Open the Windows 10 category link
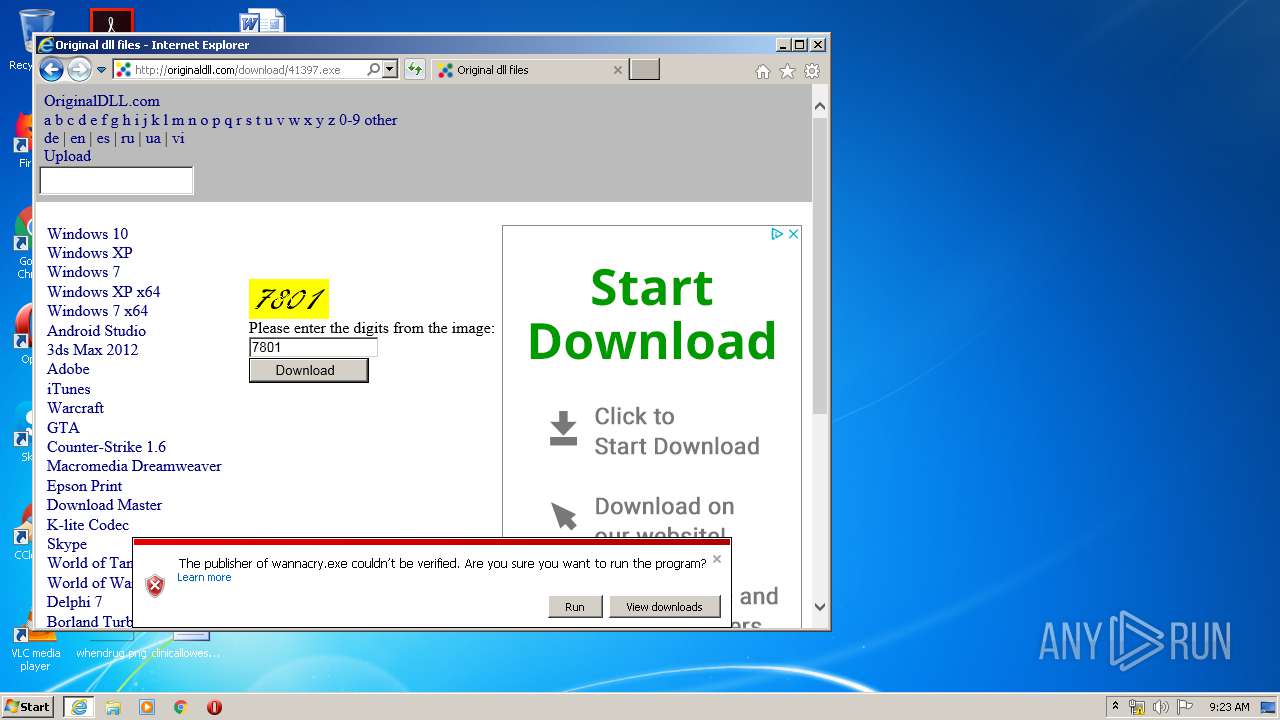Viewport: 1280px width, 720px height. click(87, 234)
